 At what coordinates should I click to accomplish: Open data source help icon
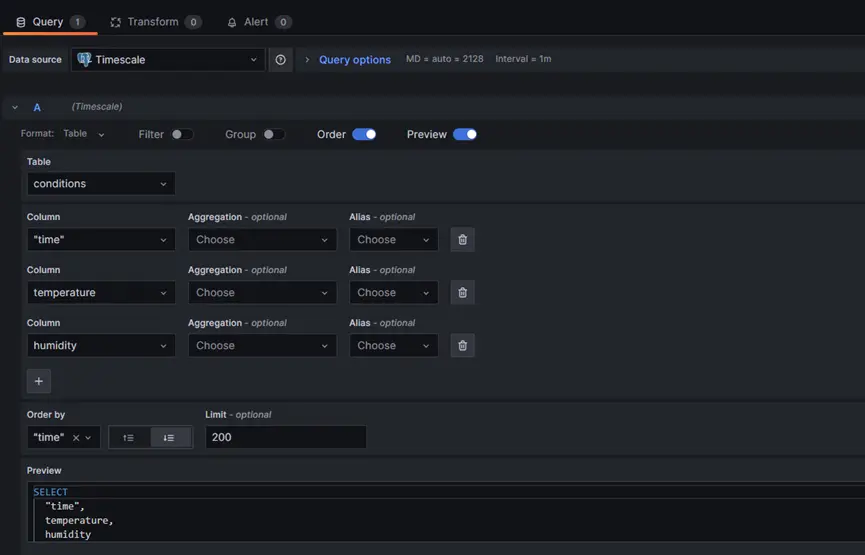pyautogui.click(x=280, y=60)
